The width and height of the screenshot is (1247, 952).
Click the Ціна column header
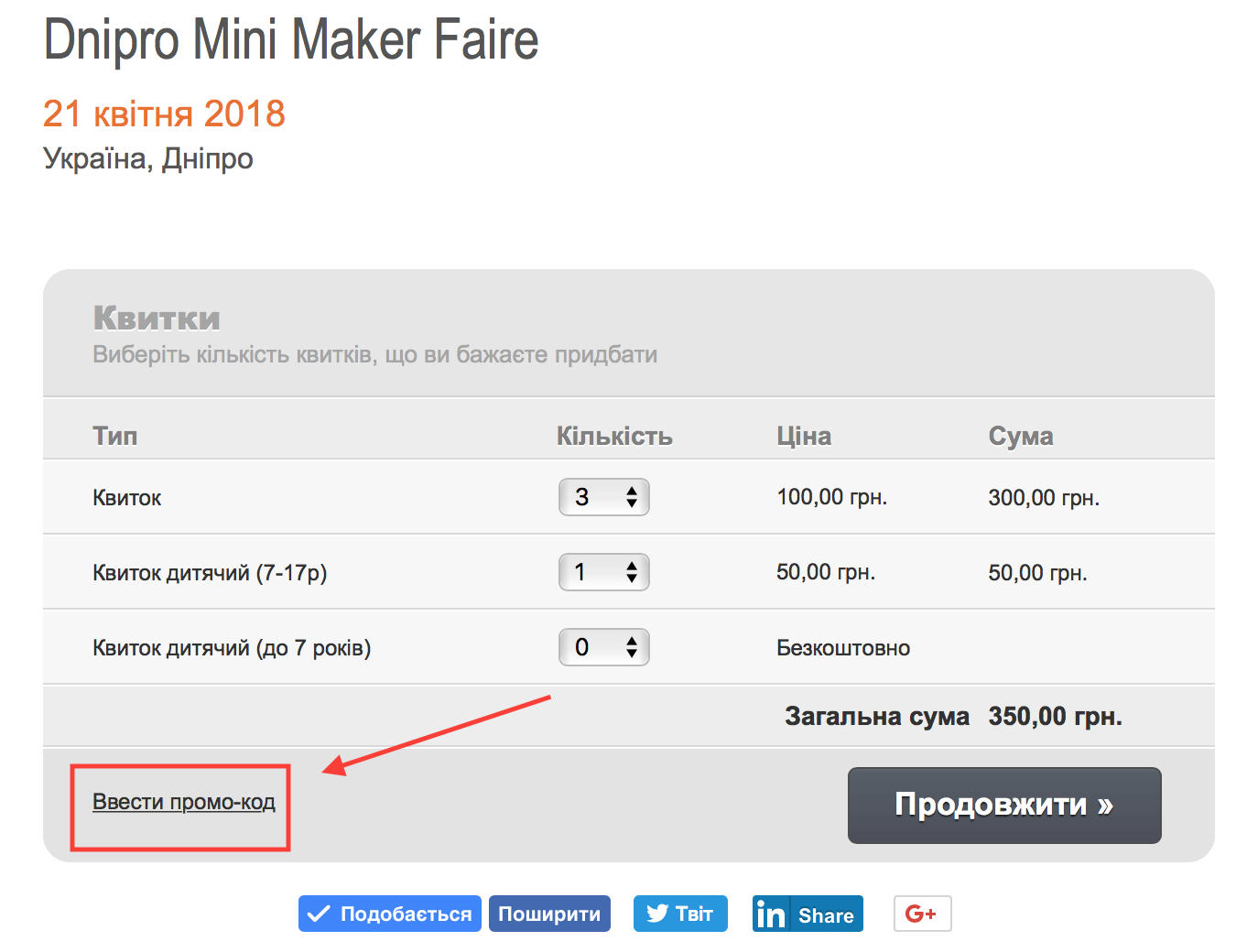(804, 436)
